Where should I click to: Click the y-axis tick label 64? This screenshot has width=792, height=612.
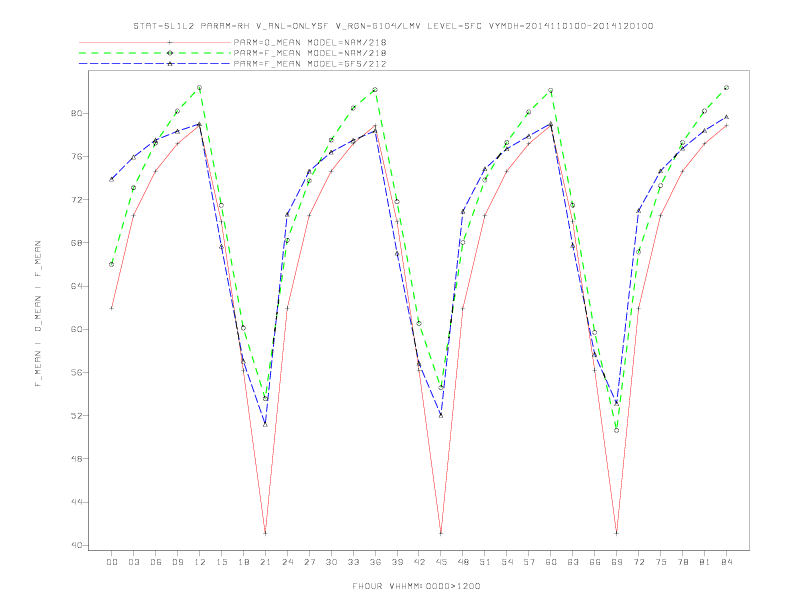tap(76, 286)
